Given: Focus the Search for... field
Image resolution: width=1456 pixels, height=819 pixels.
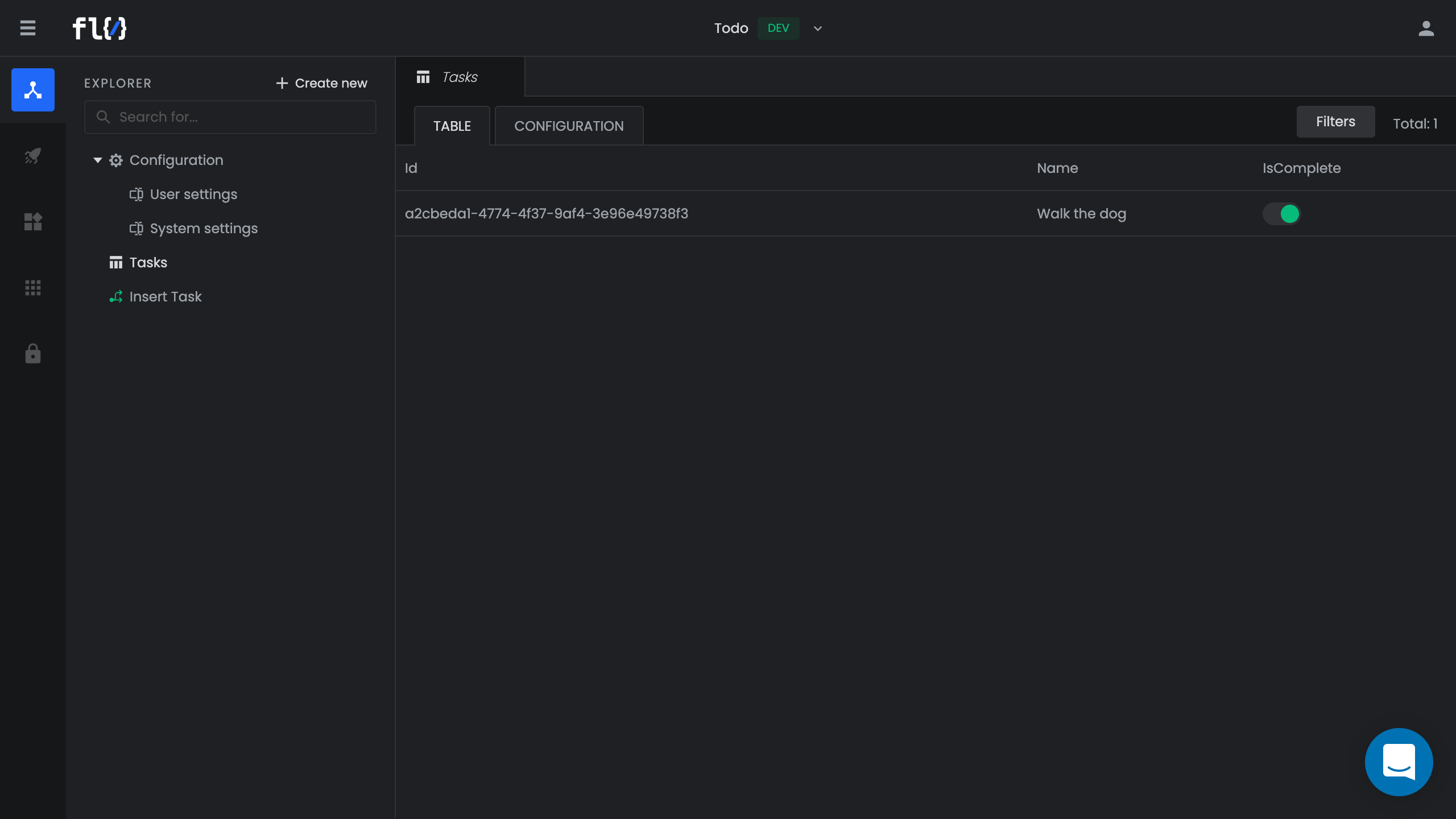Looking at the screenshot, I should click(230, 117).
